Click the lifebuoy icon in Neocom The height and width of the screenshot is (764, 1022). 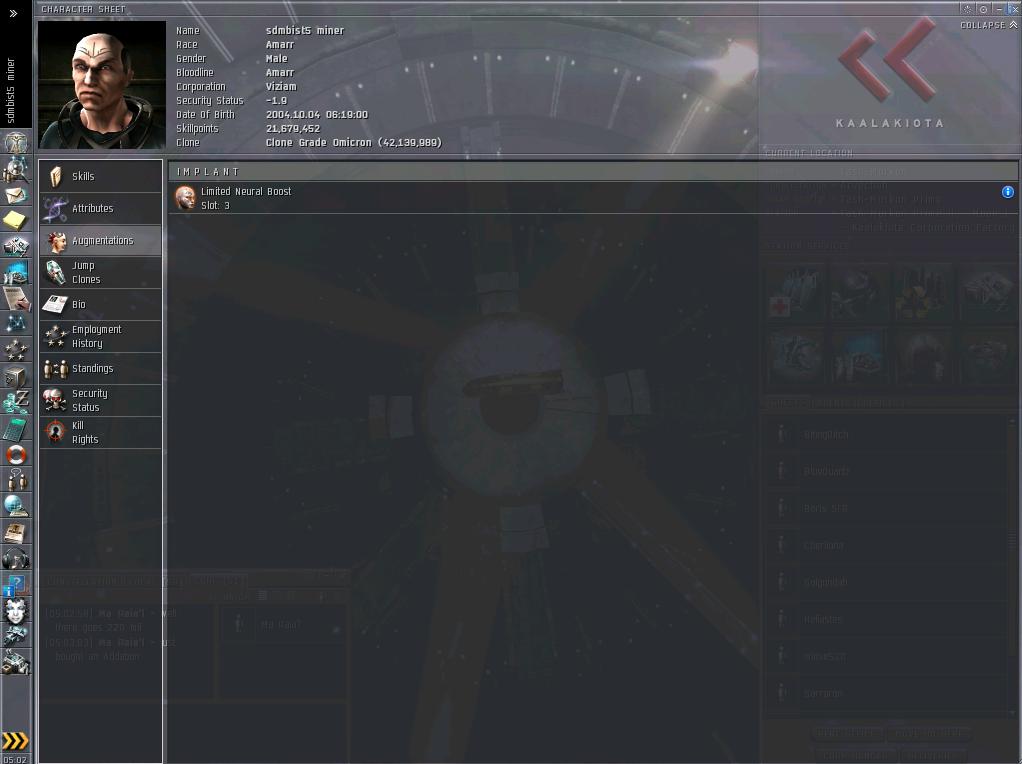click(x=15, y=454)
